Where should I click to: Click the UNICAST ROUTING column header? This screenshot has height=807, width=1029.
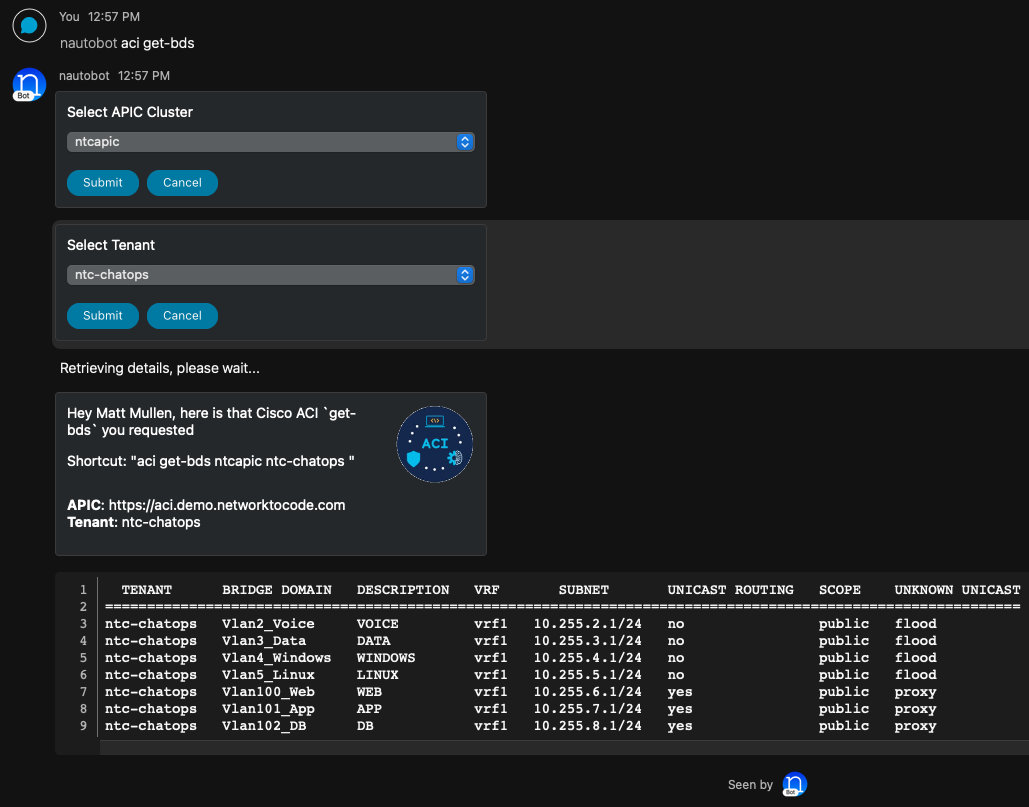click(730, 590)
